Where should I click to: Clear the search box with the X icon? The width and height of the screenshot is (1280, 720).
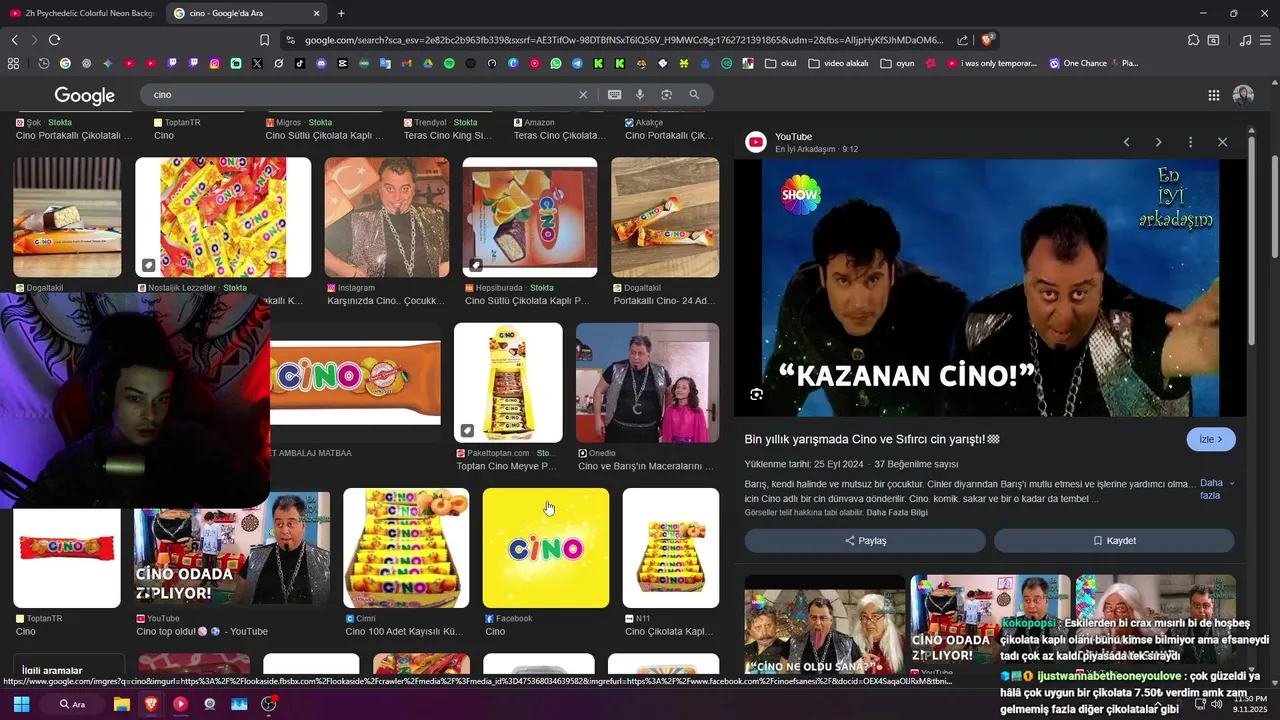pos(583,94)
